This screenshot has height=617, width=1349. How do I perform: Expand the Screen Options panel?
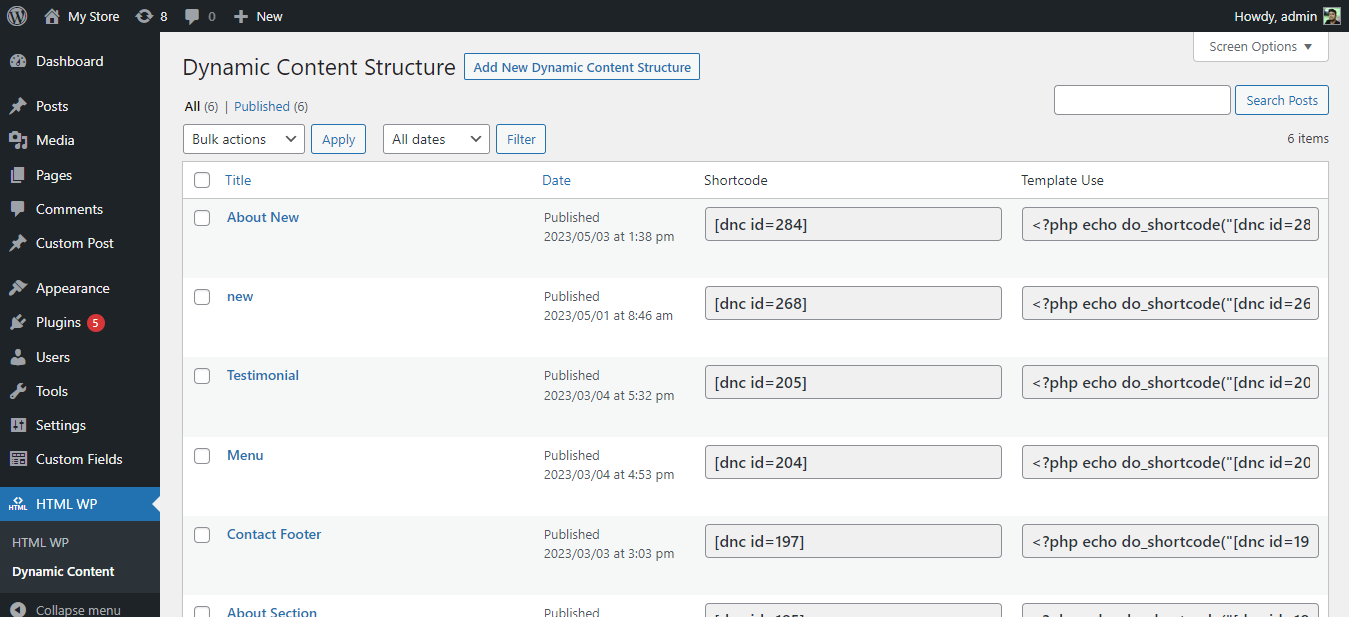point(1260,47)
